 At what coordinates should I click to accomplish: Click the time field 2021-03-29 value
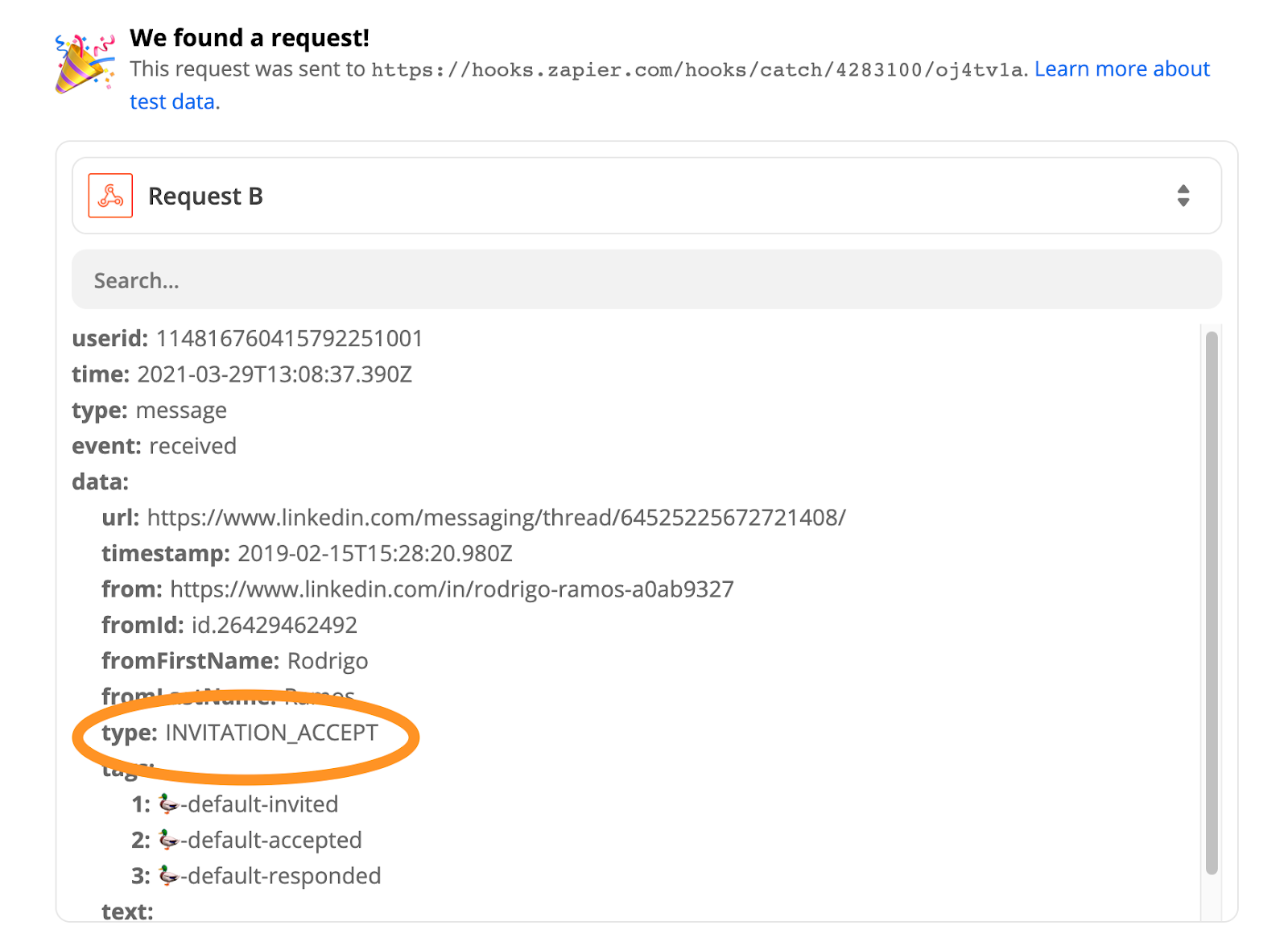[x=274, y=374]
